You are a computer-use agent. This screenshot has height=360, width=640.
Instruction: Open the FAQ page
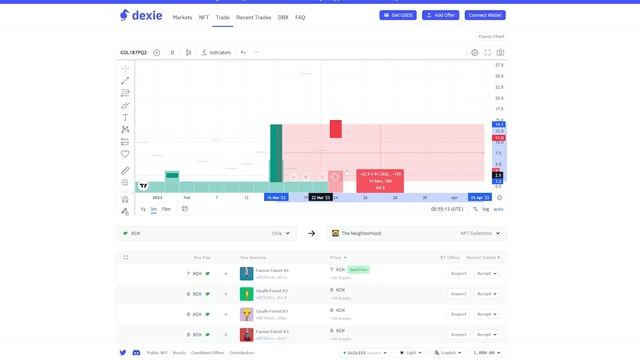tap(300, 17)
